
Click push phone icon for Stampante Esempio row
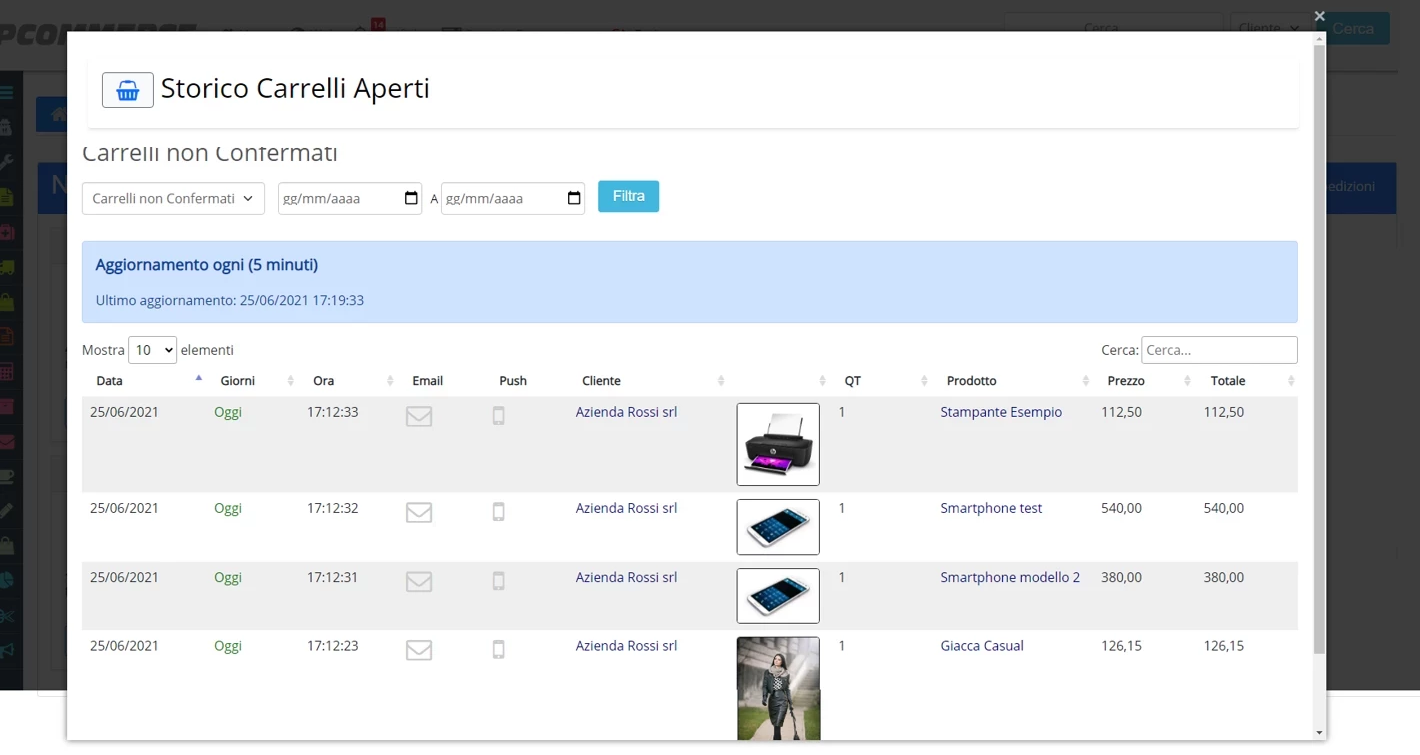coord(498,416)
